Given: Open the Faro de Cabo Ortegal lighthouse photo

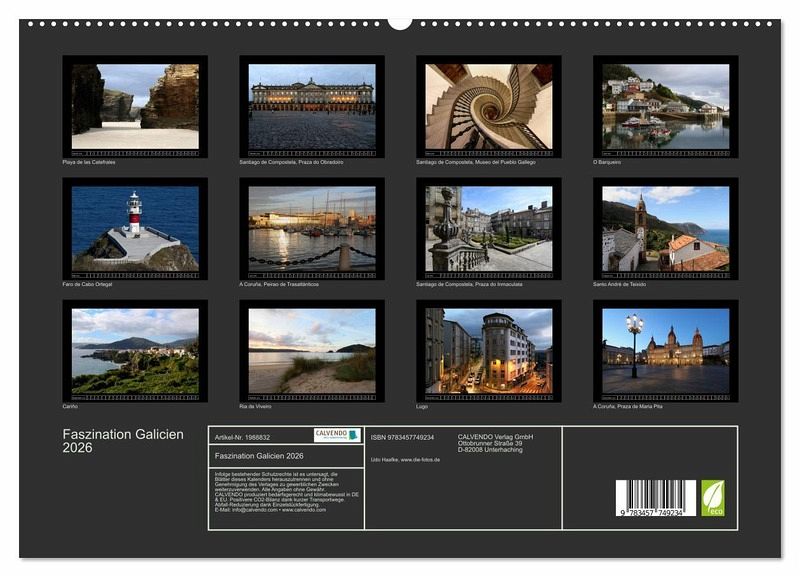Looking at the screenshot, I should tap(135, 228).
